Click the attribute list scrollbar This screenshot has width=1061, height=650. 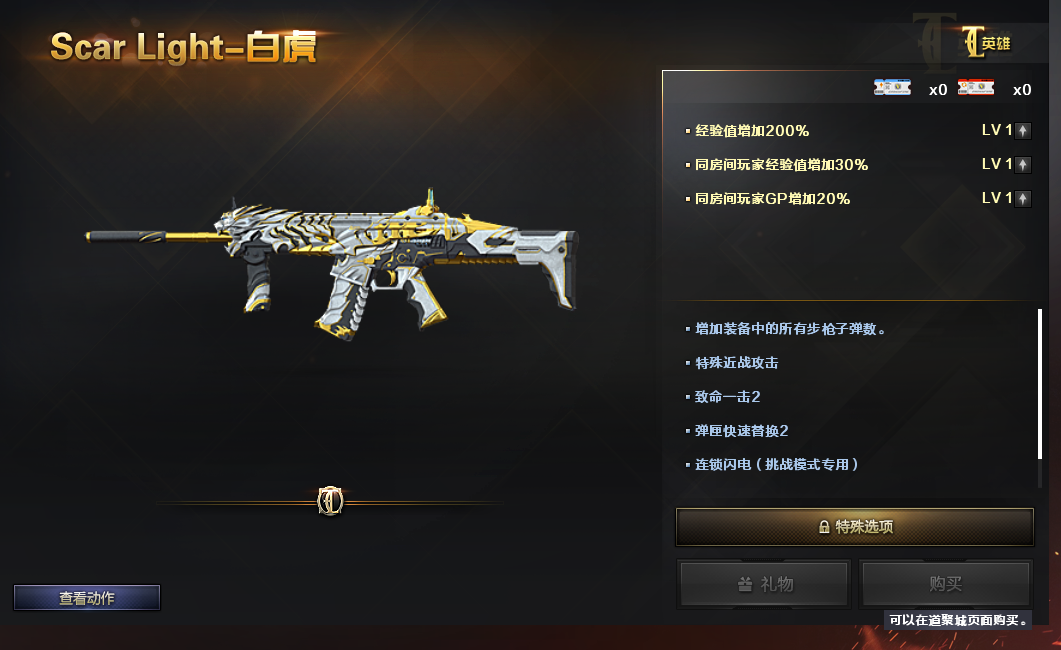pyautogui.click(x=1040, y=384)
